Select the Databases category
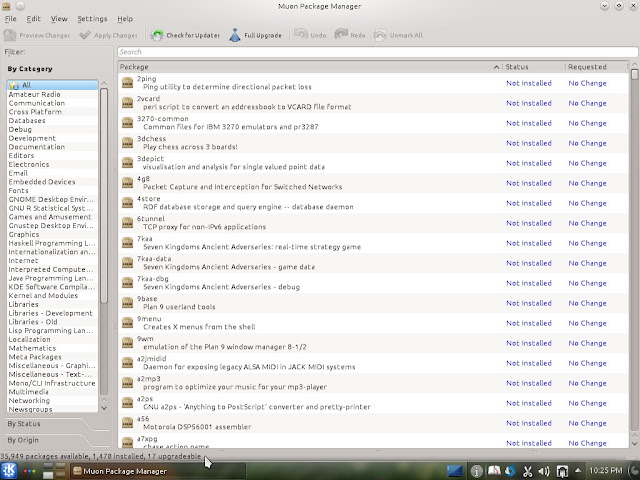The height and width of the screenshot is (480, 640). tap(52, 120)
